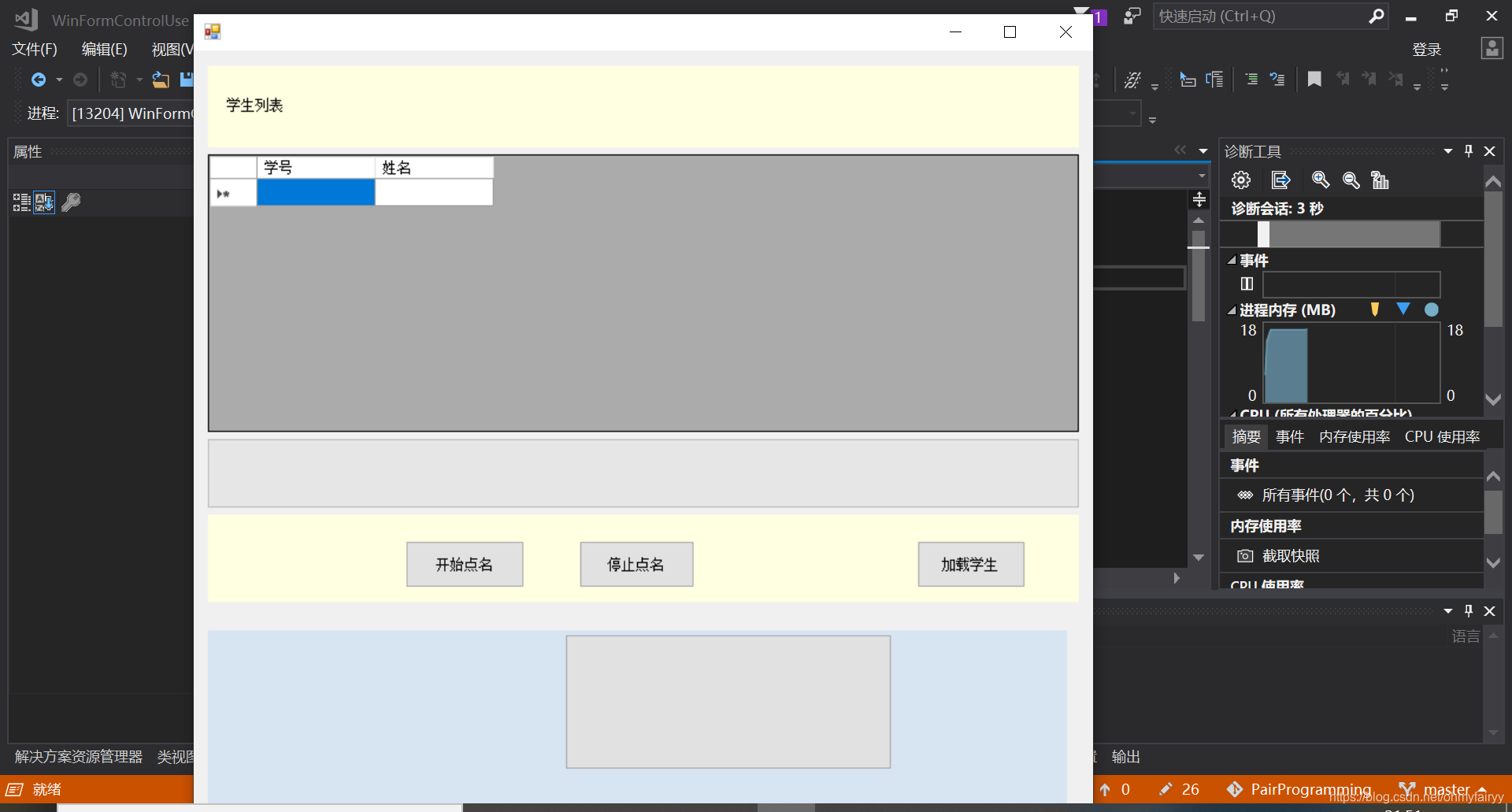Screen dimensions: 1512x812
Task: Open the 进程 process combo box
Action: coord(130,113)
